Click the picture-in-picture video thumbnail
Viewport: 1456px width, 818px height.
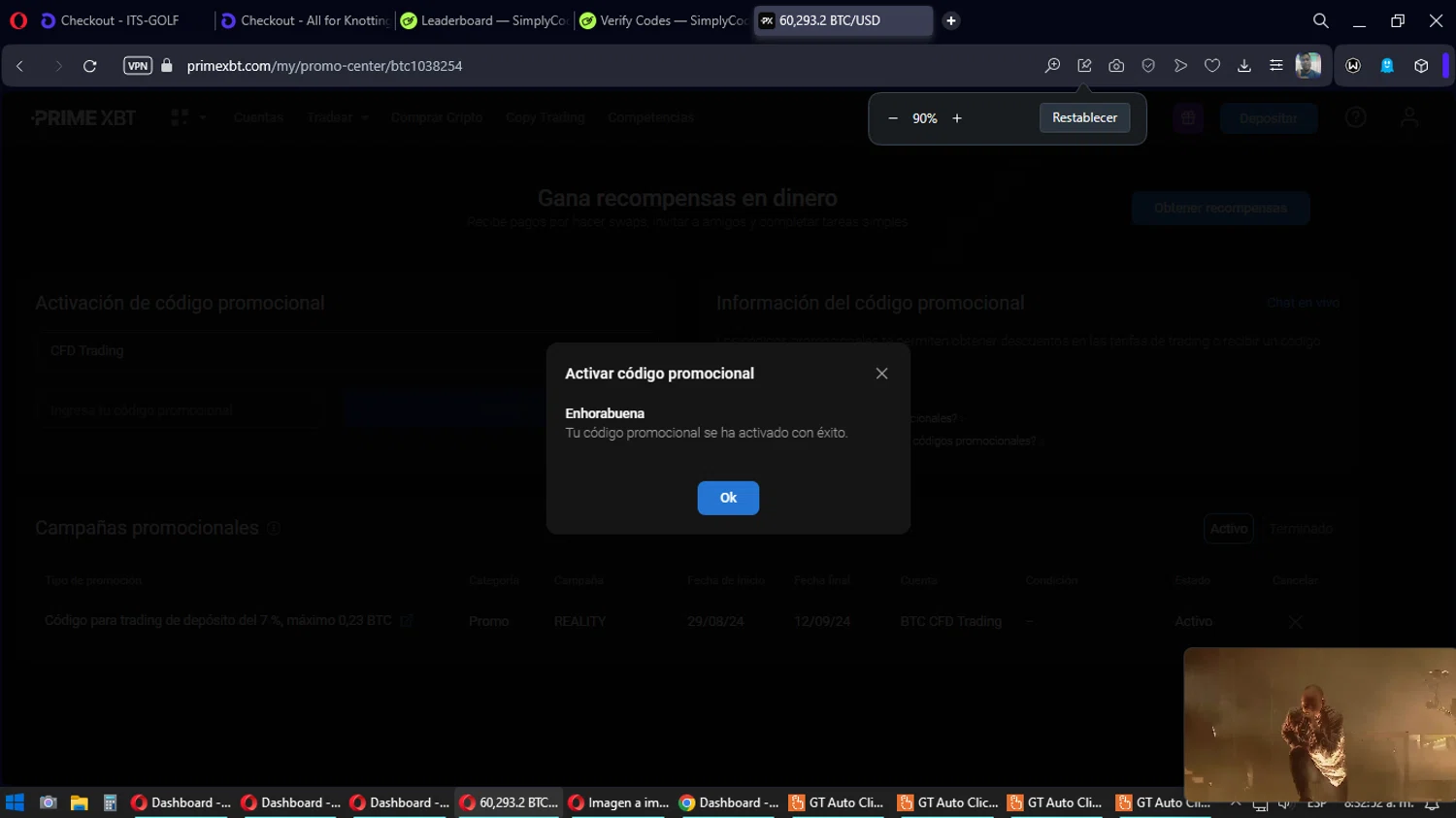coord(1320,724)
